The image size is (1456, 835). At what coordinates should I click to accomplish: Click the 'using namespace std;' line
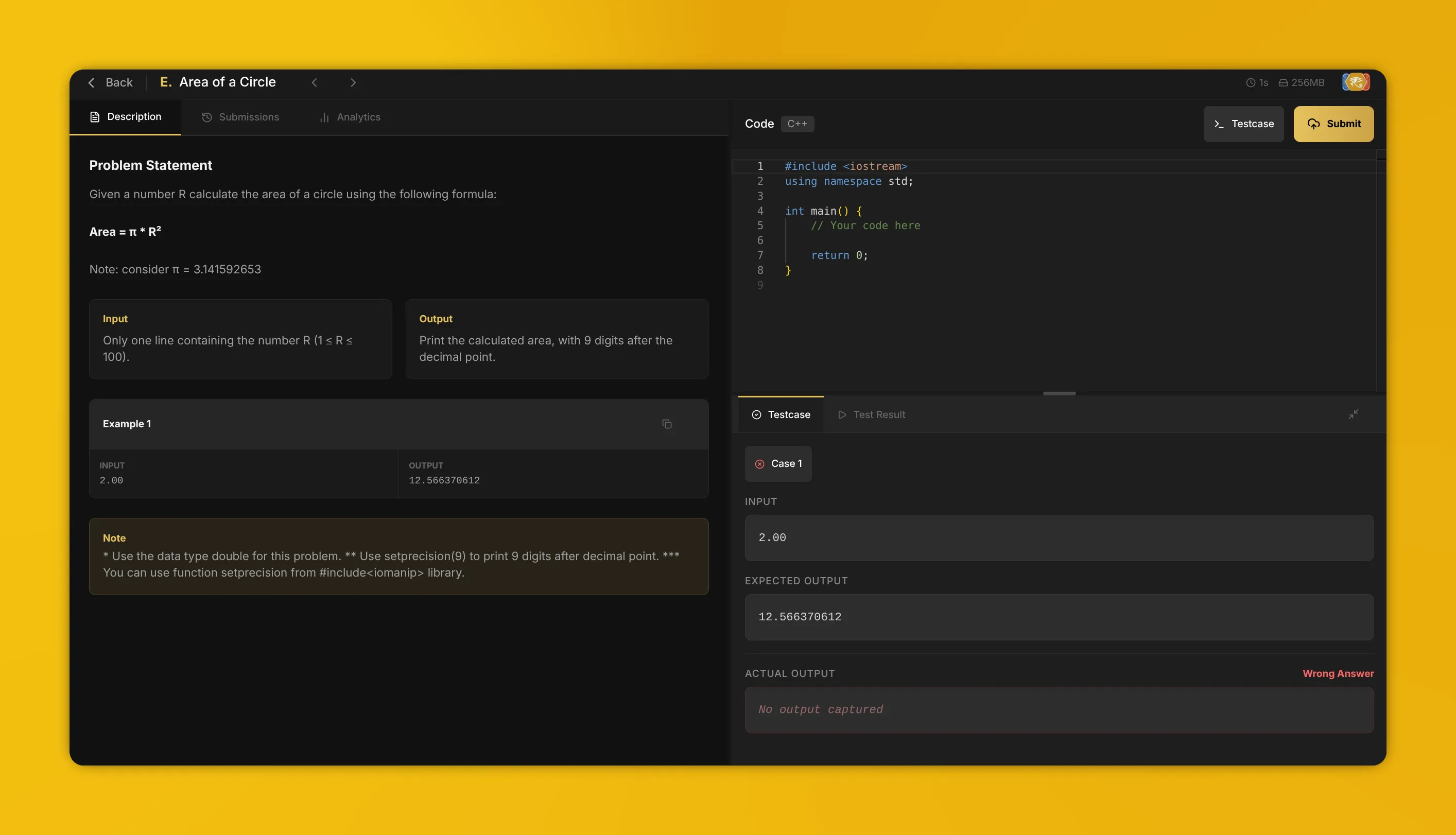click(848, 181)
